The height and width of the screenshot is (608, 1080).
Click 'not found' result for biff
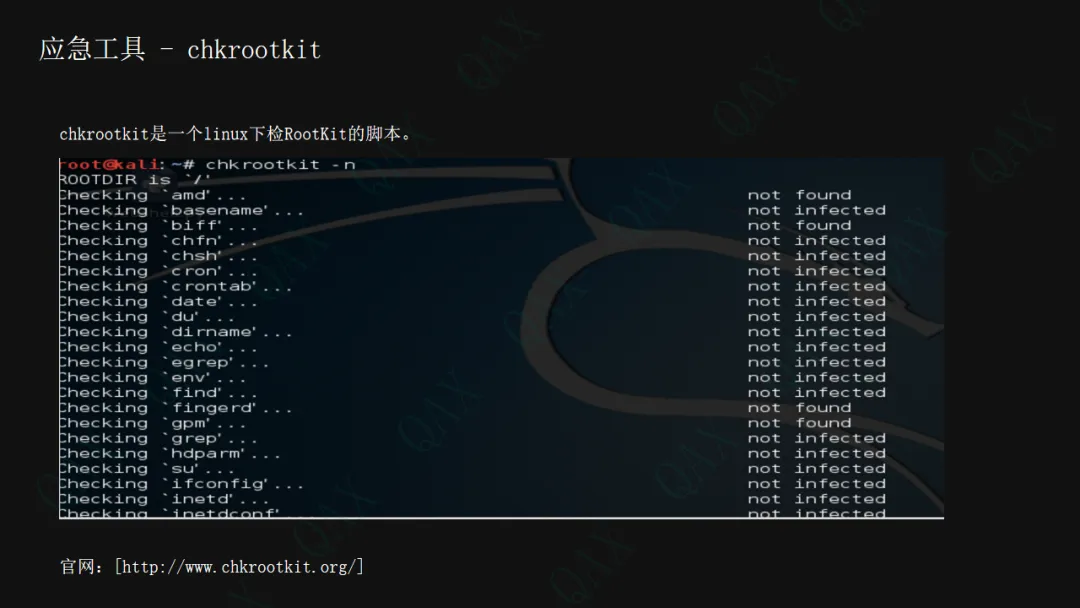point(800,225)
